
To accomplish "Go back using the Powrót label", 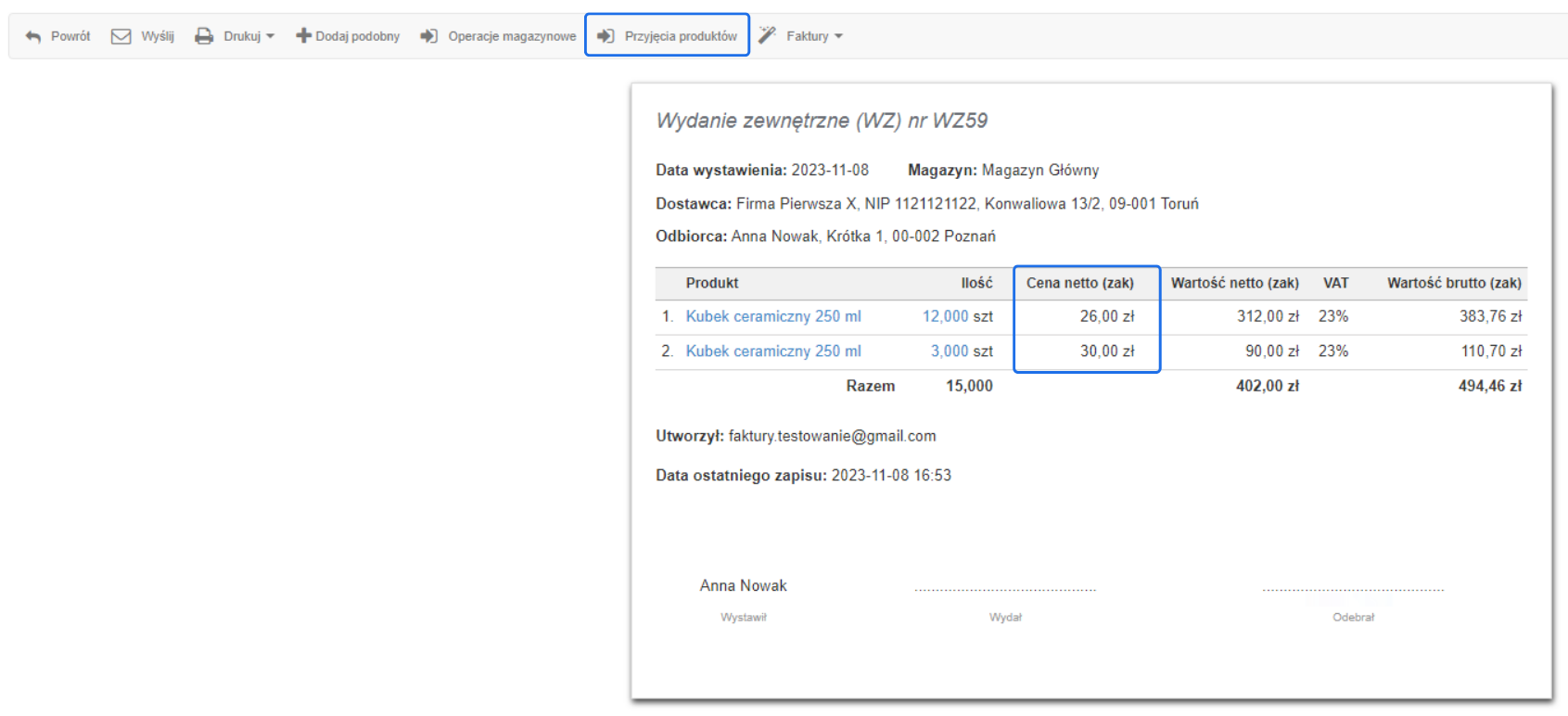I will click(70, 36).
